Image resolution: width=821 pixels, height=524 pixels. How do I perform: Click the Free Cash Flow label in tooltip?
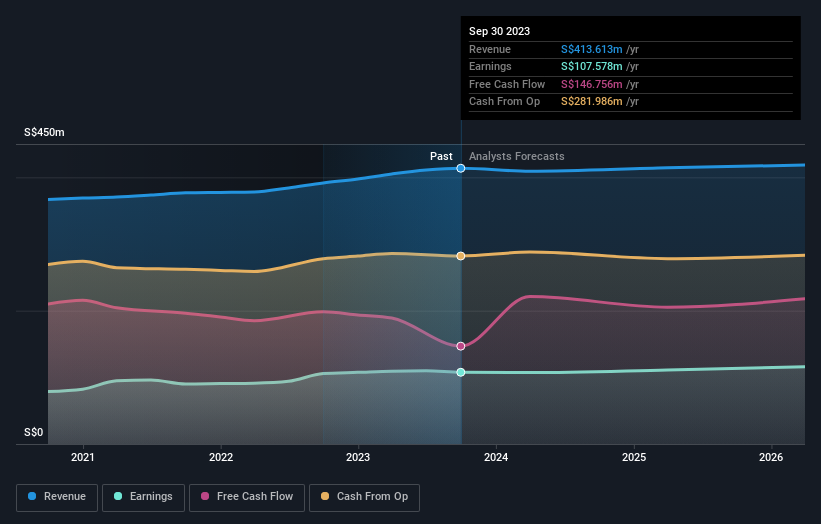click(507, 84)
